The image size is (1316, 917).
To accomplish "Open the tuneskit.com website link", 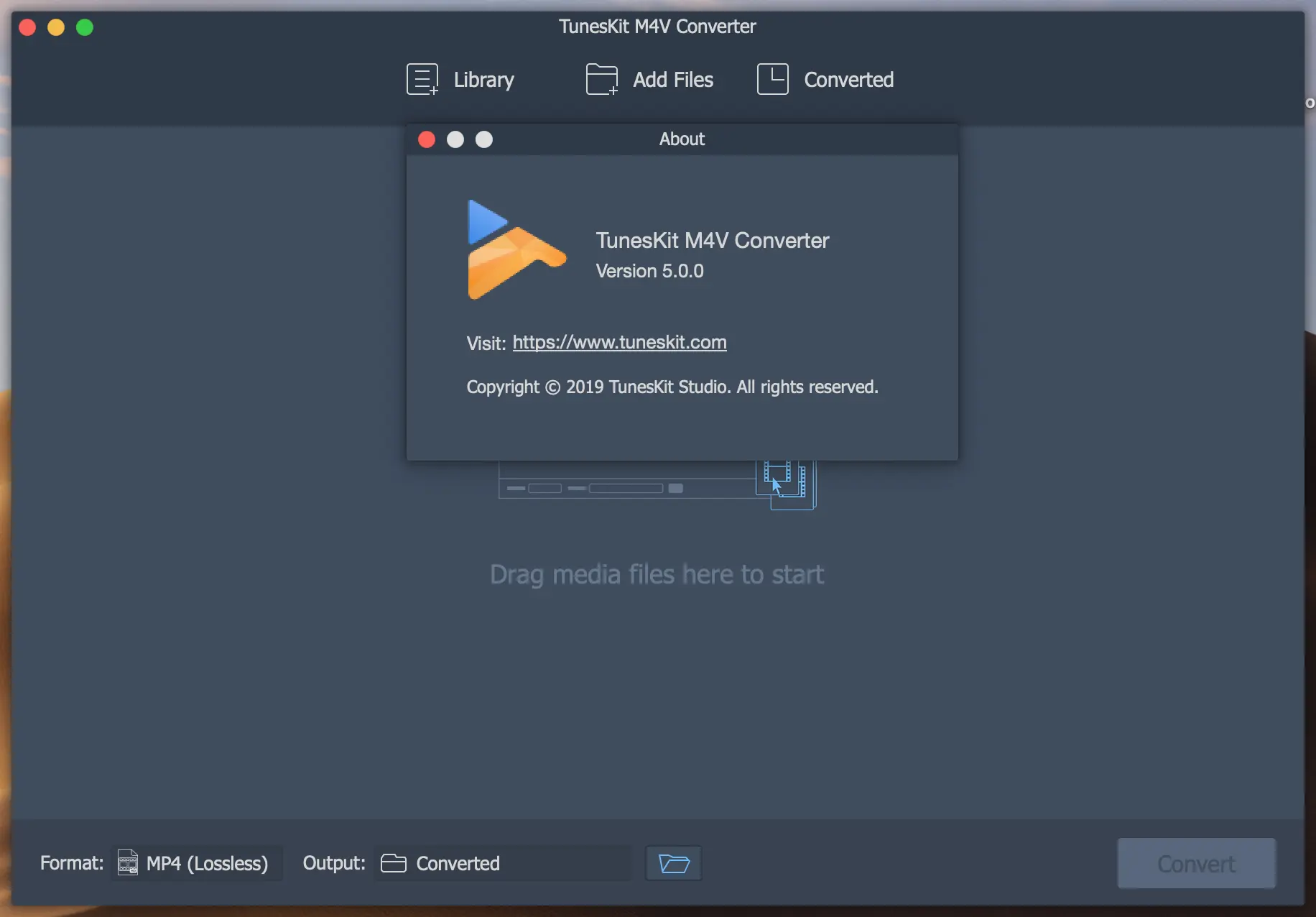I will click(619, 342).
